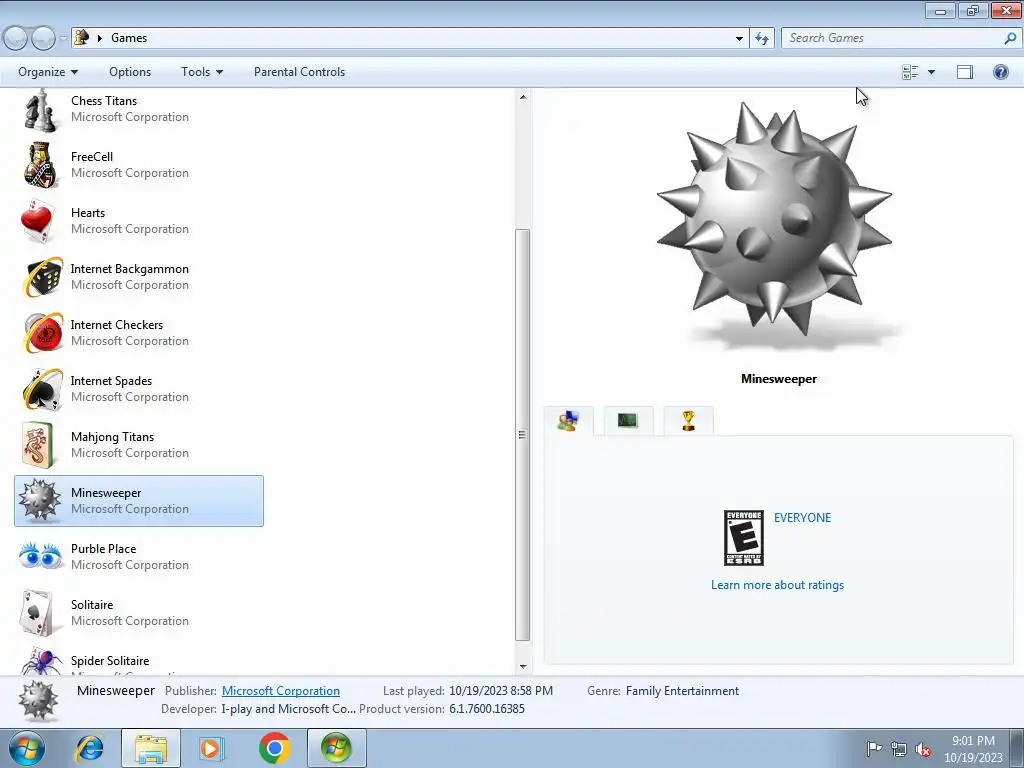Click the Options menu item
The width and height of the screenshot is (1024, 768).
tap(130, 72)
